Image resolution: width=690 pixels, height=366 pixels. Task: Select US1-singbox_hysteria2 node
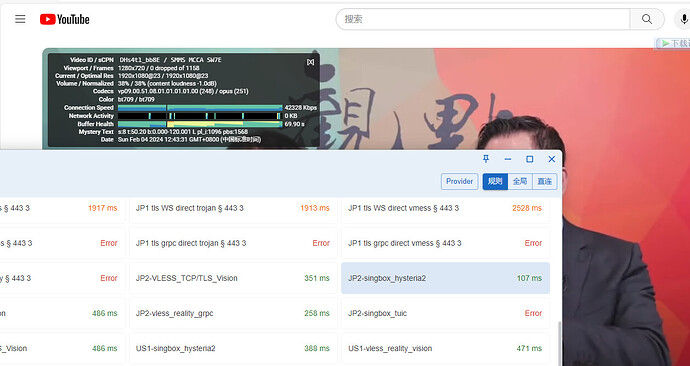[x=233, y=348]
